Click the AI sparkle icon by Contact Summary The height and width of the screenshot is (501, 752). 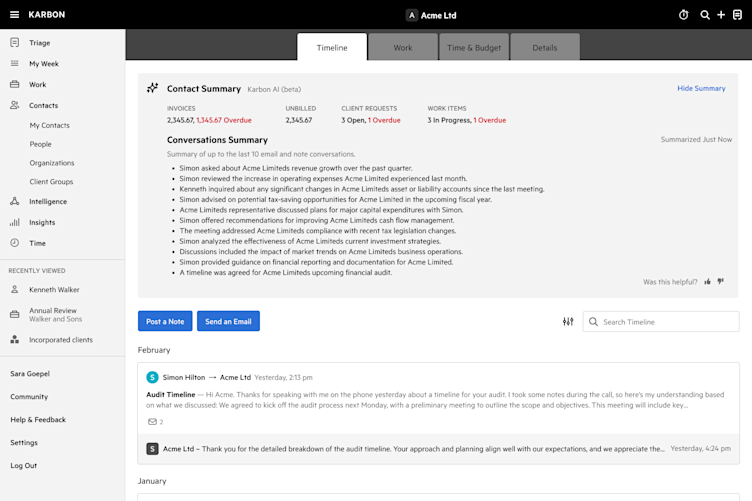click(153, 88)
